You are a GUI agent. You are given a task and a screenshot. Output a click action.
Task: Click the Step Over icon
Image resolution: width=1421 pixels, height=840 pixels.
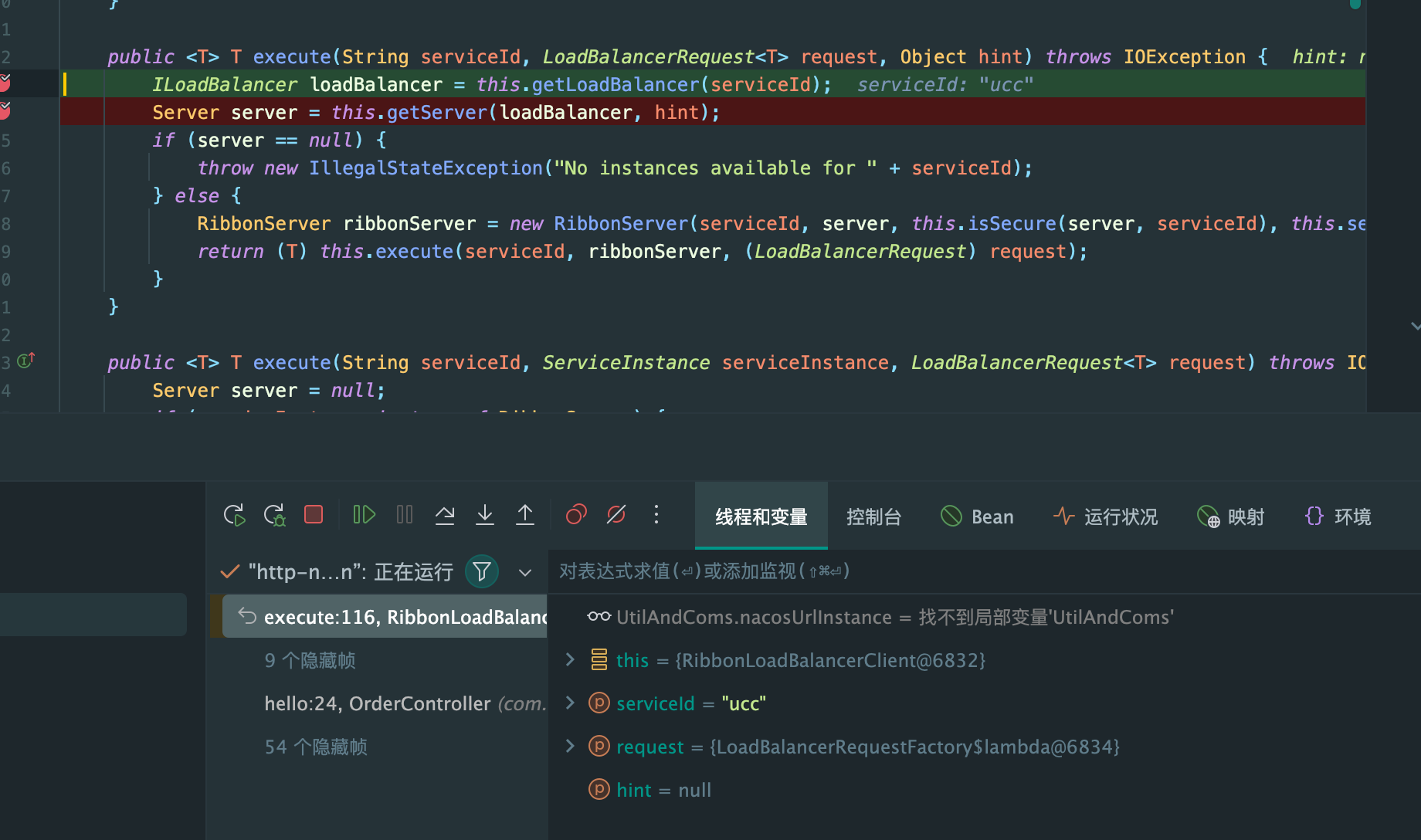[x=445, y=514]
